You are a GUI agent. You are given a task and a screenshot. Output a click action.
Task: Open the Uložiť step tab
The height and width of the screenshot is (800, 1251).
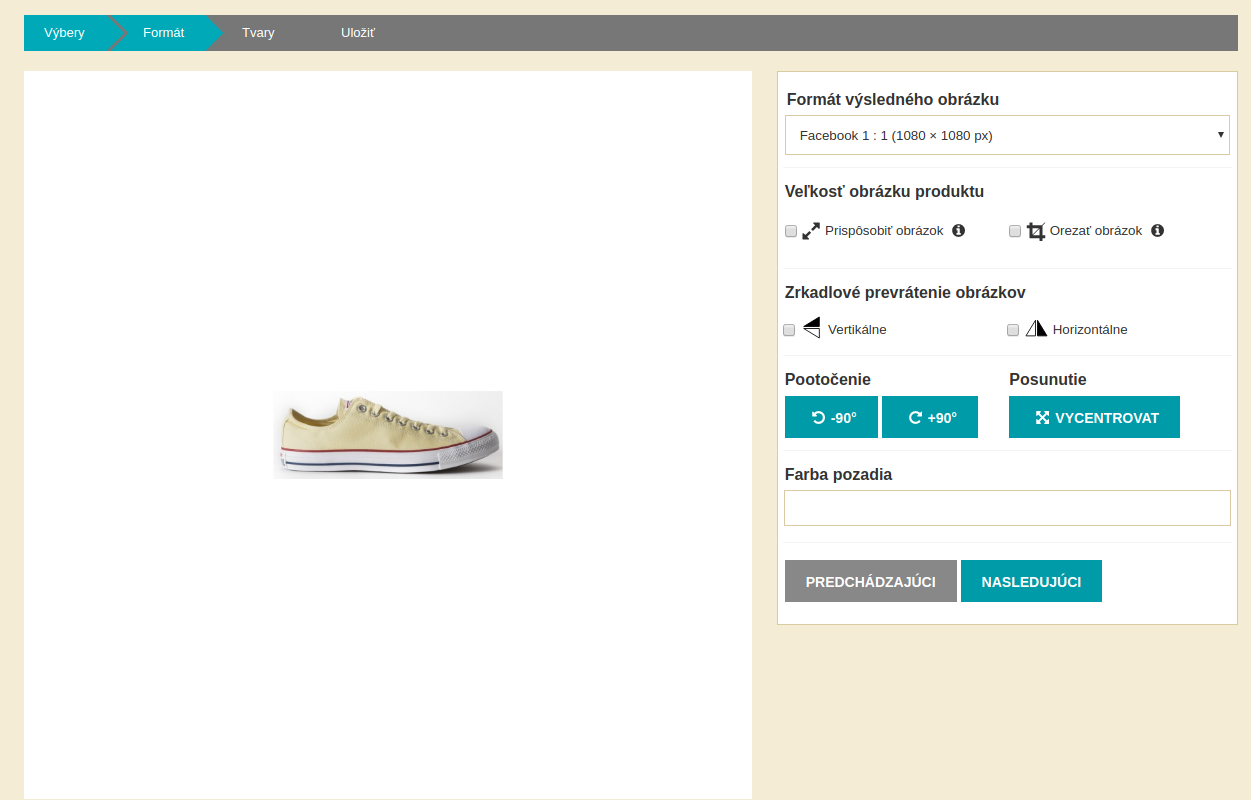click(x=358, y=33)
